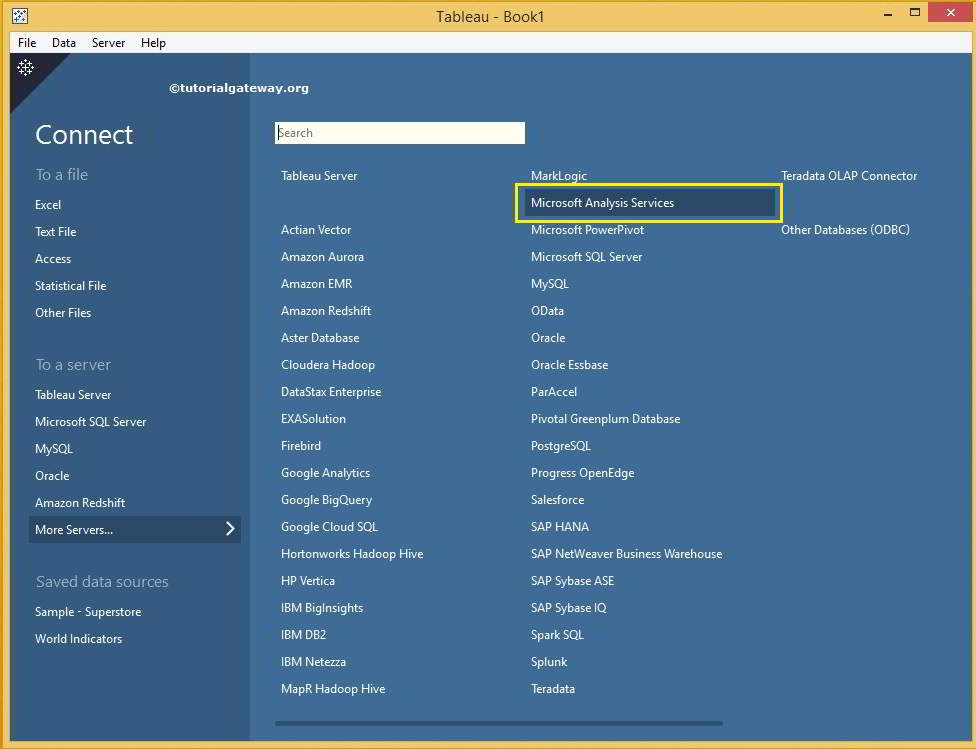Open the Data menu
The image size is (976, 749).
click(x=63, y=42)
